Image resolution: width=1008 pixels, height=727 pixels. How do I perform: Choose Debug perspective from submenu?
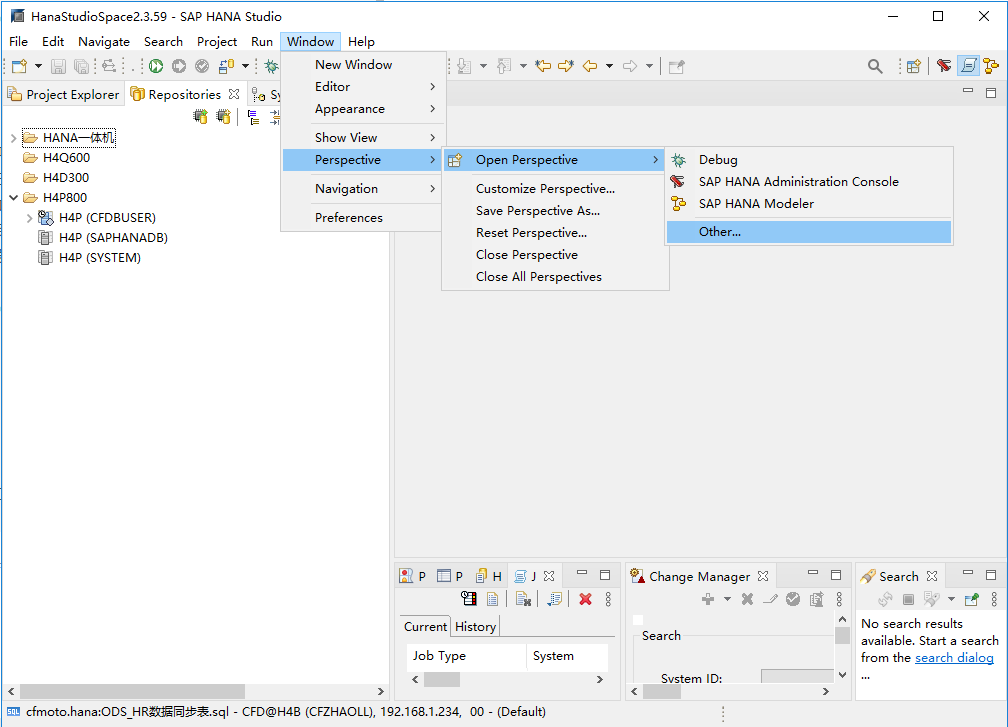point(809,160)
